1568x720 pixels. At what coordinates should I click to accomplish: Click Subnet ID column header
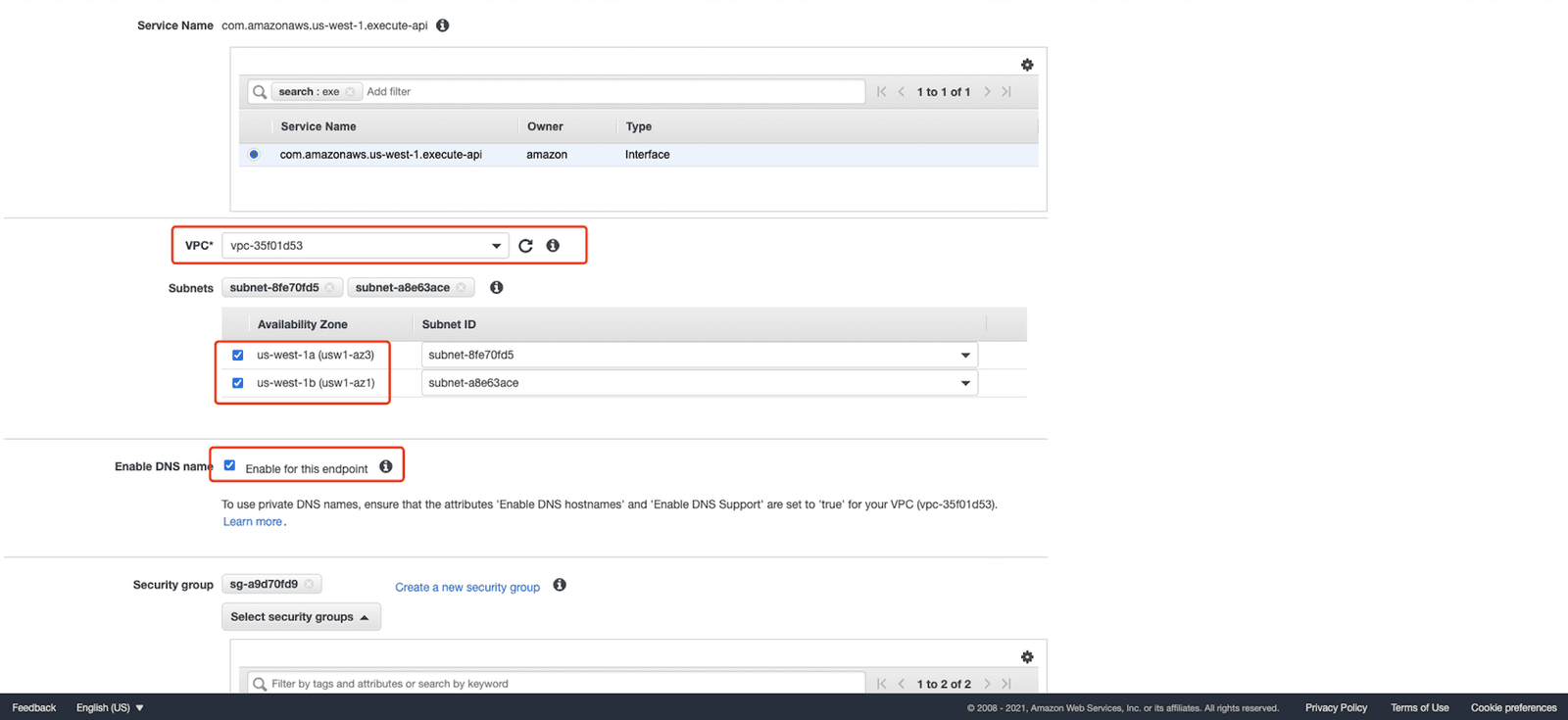(x=449, y=324)
